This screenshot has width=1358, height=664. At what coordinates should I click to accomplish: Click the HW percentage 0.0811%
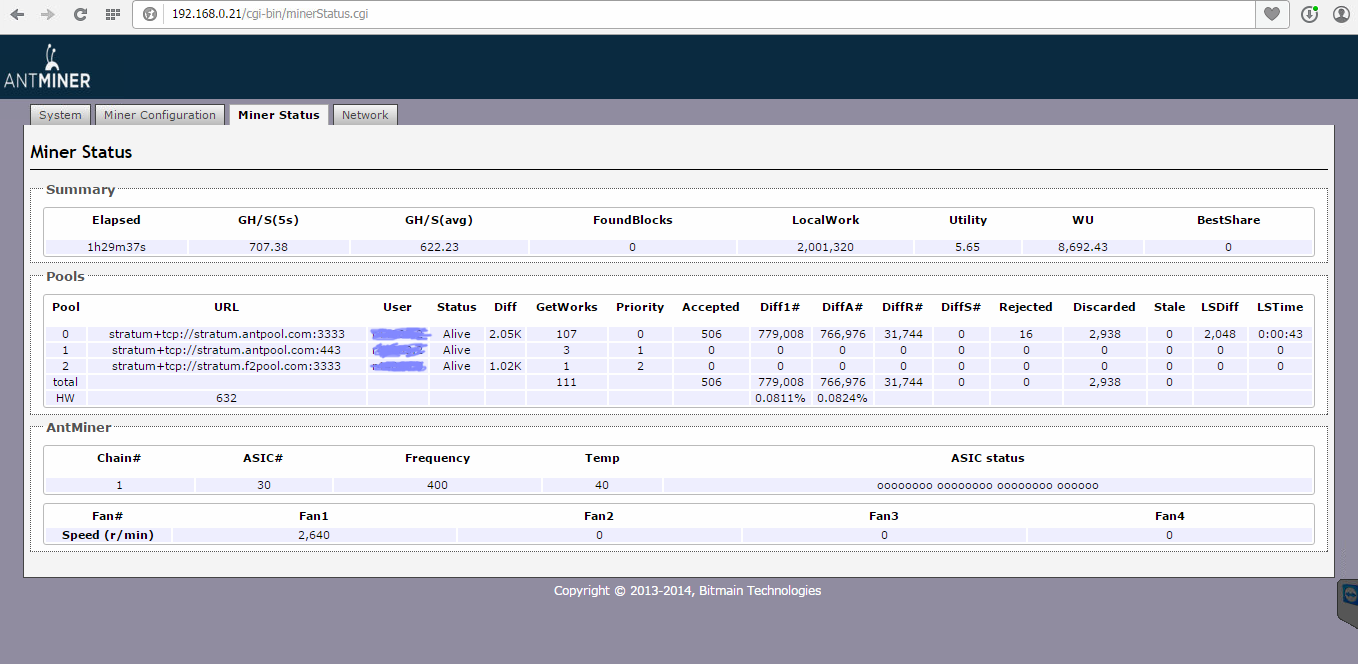[x=781, y=398]
